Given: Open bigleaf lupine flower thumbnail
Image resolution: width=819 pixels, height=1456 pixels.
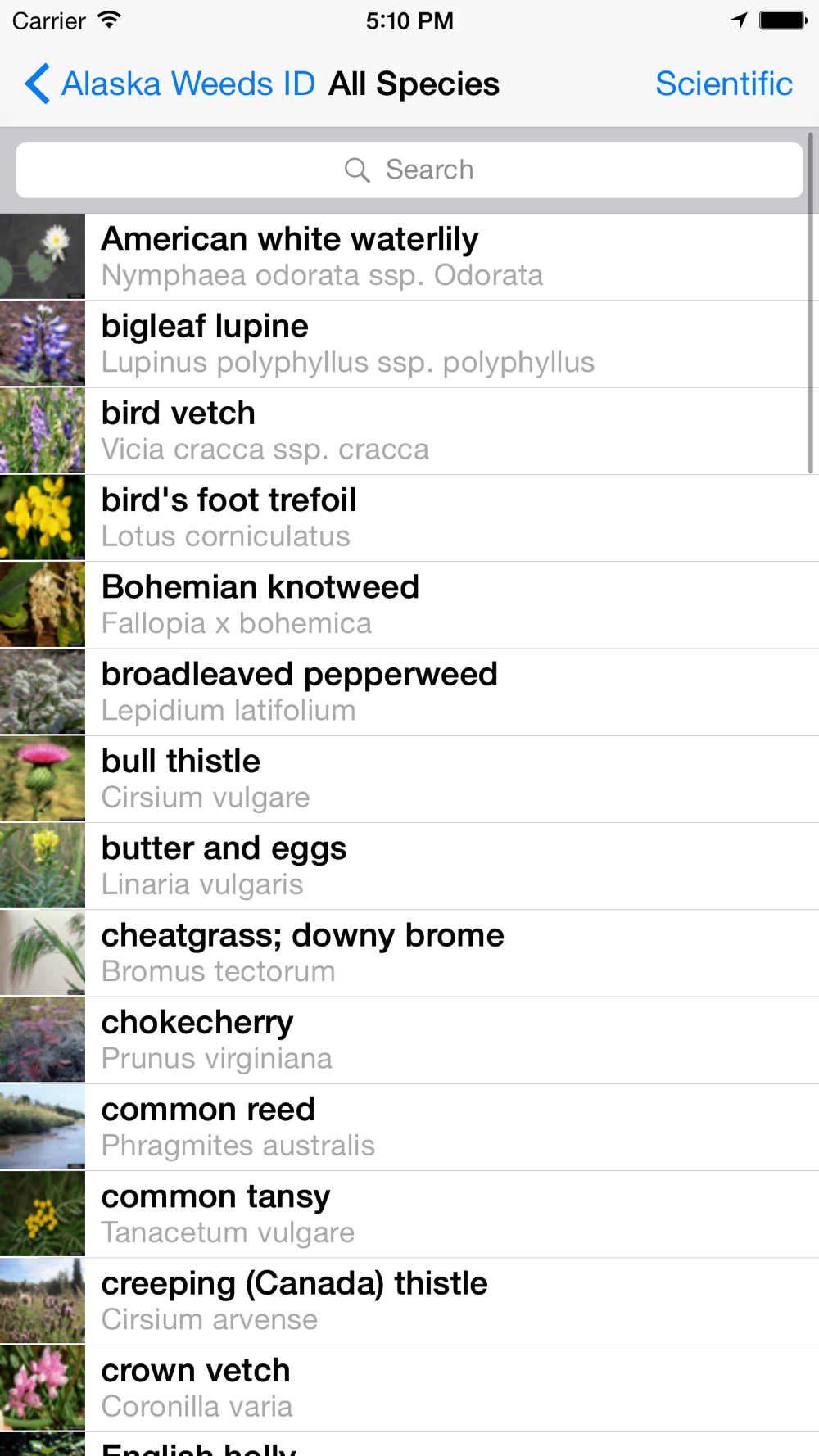Looking at the screenshot, I should tap(43, 343).
